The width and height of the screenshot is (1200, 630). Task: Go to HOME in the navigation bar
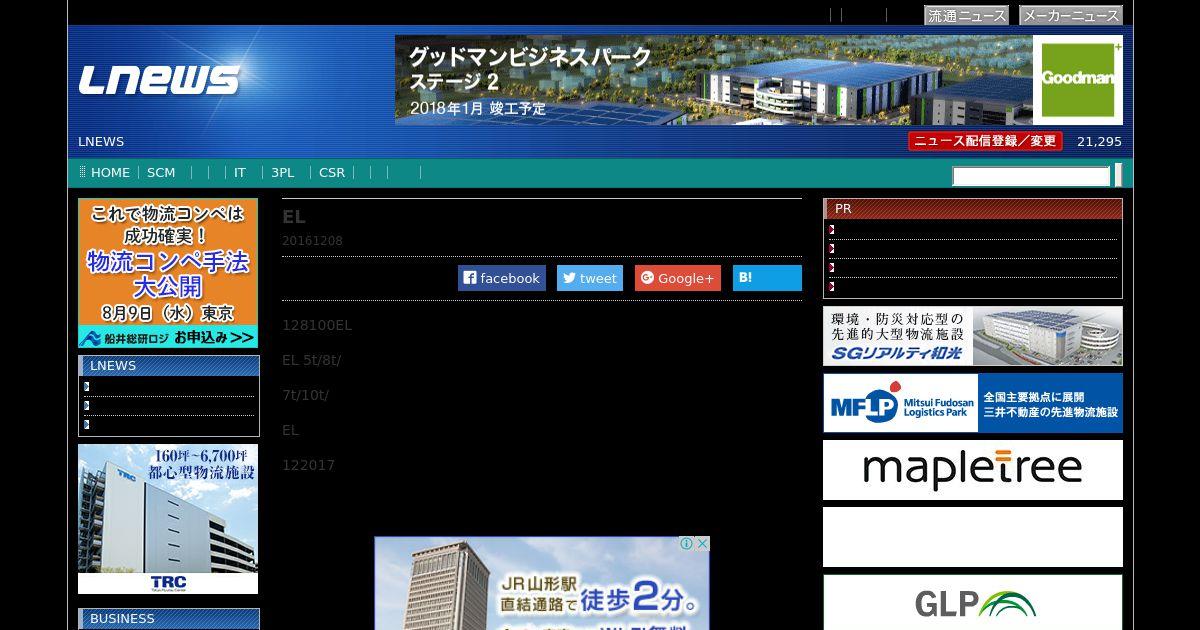pos(110,172)
